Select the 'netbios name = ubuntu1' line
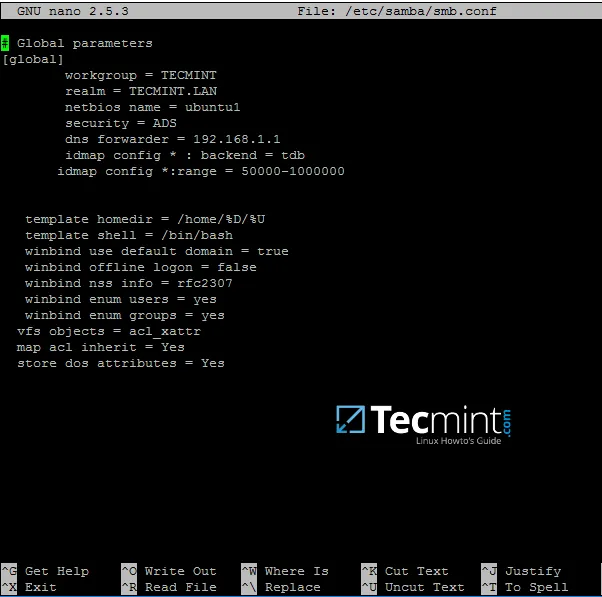This screenshot has height=597, width=602. pos(152,107)
